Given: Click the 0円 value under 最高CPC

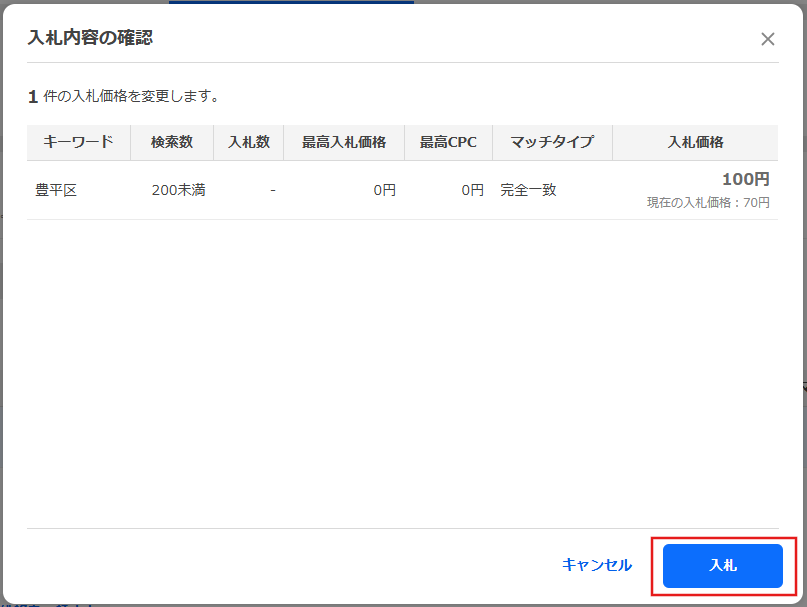Looking at the screenshot, I should tap(472, 190).
